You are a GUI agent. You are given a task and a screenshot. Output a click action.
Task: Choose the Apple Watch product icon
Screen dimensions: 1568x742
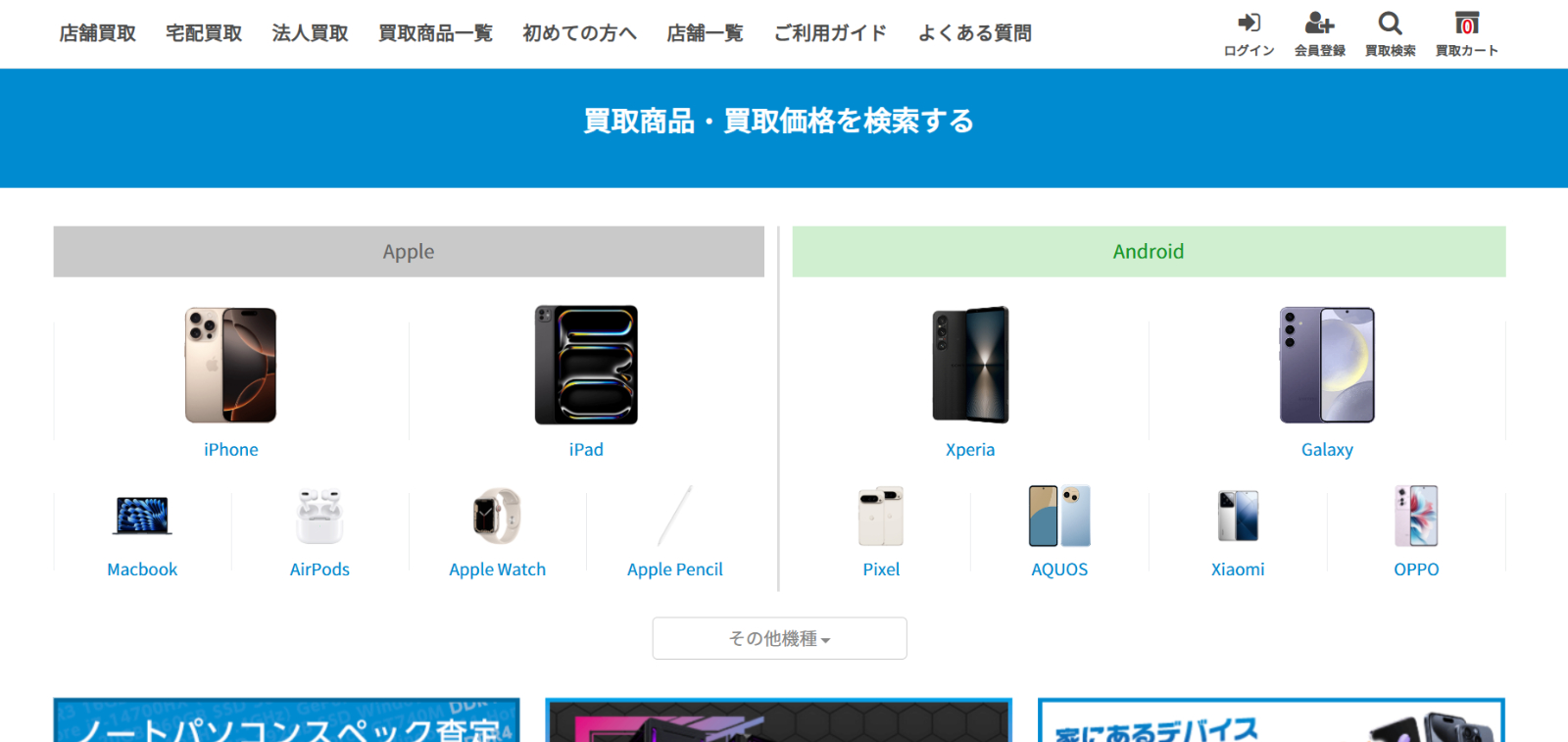click(x=497, y=516)
